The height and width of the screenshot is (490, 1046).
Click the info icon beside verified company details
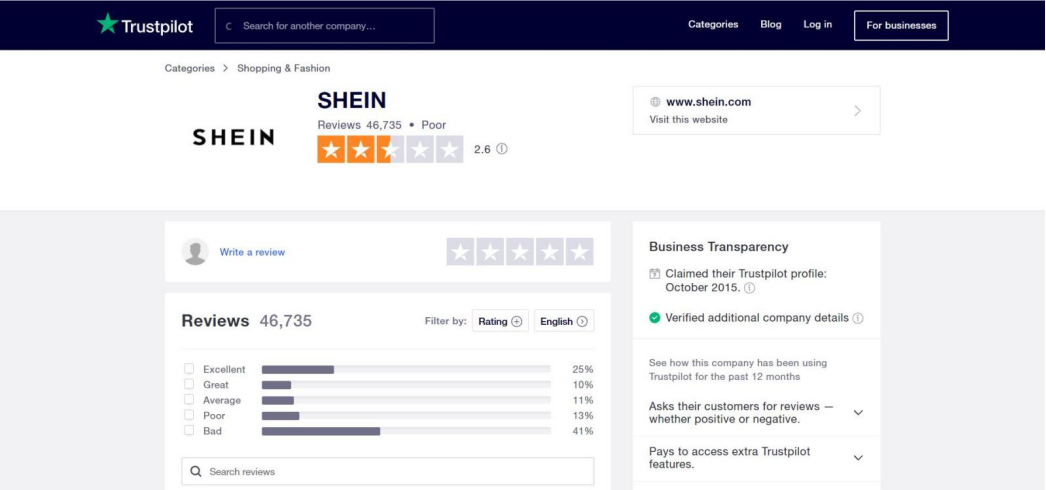point(858,318)
